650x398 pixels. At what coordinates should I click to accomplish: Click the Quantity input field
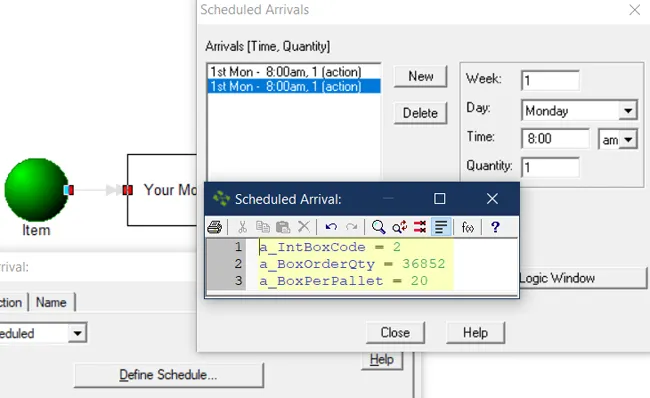550,167
